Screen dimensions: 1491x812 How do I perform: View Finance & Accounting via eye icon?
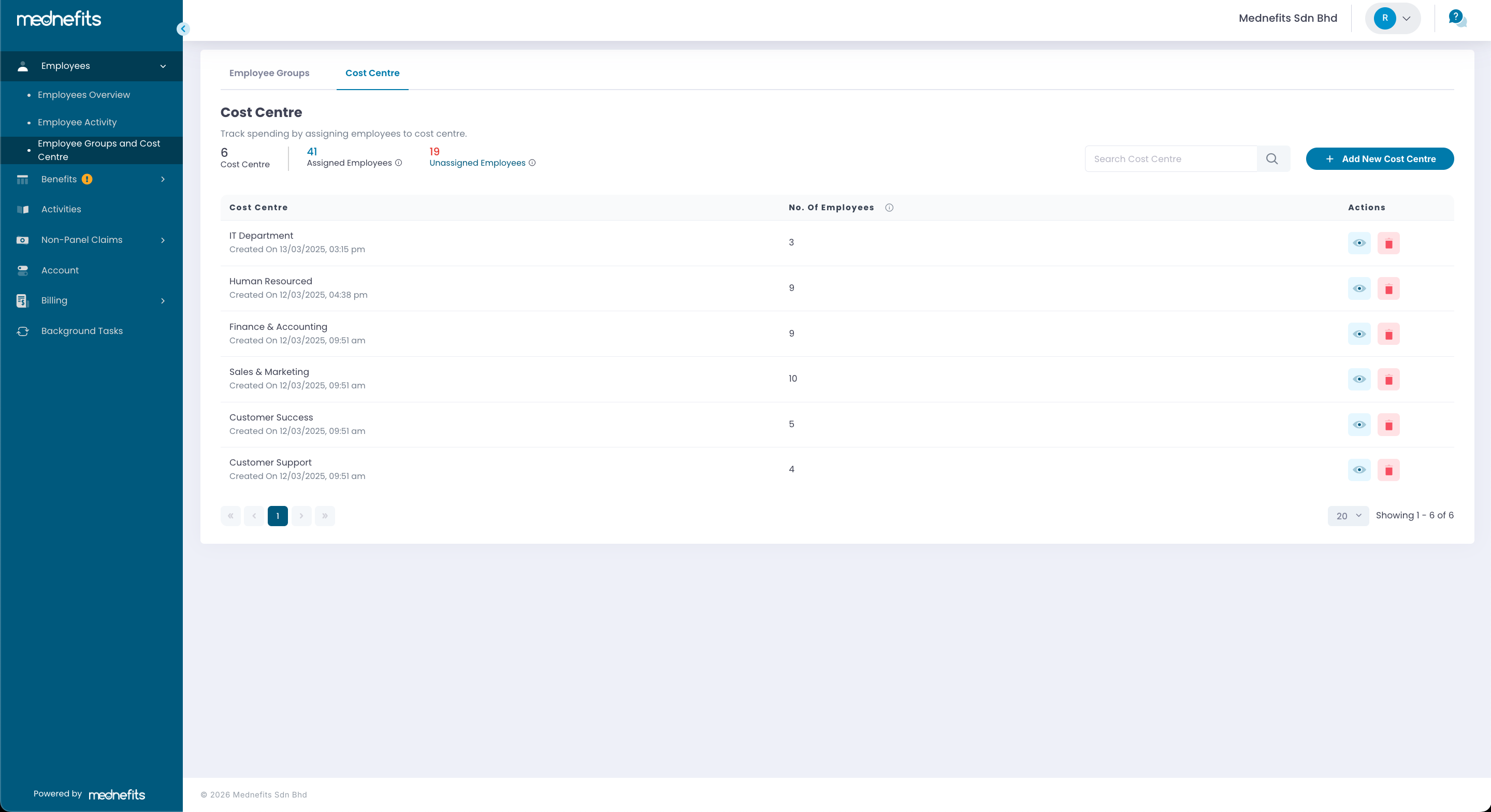point(1359,334)
